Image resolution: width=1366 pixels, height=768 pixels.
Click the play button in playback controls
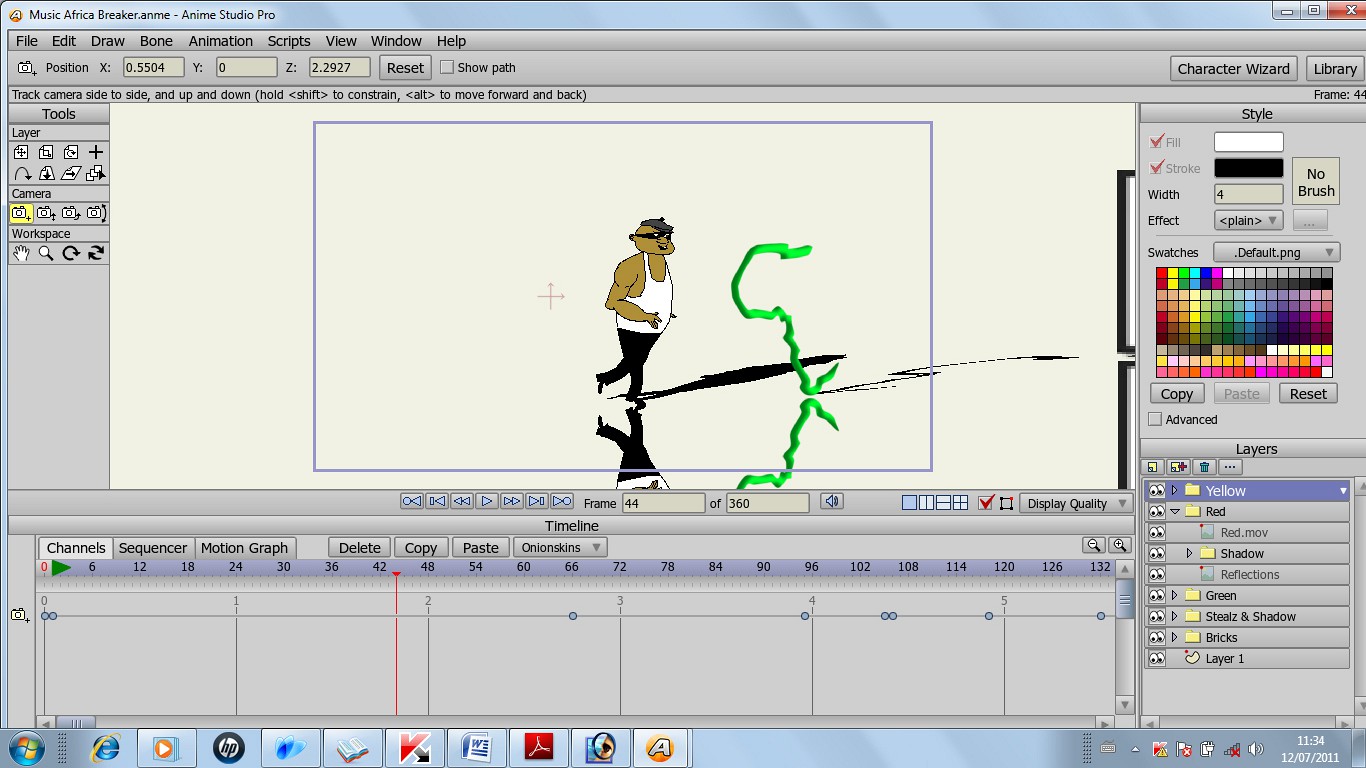click(487, 502)
